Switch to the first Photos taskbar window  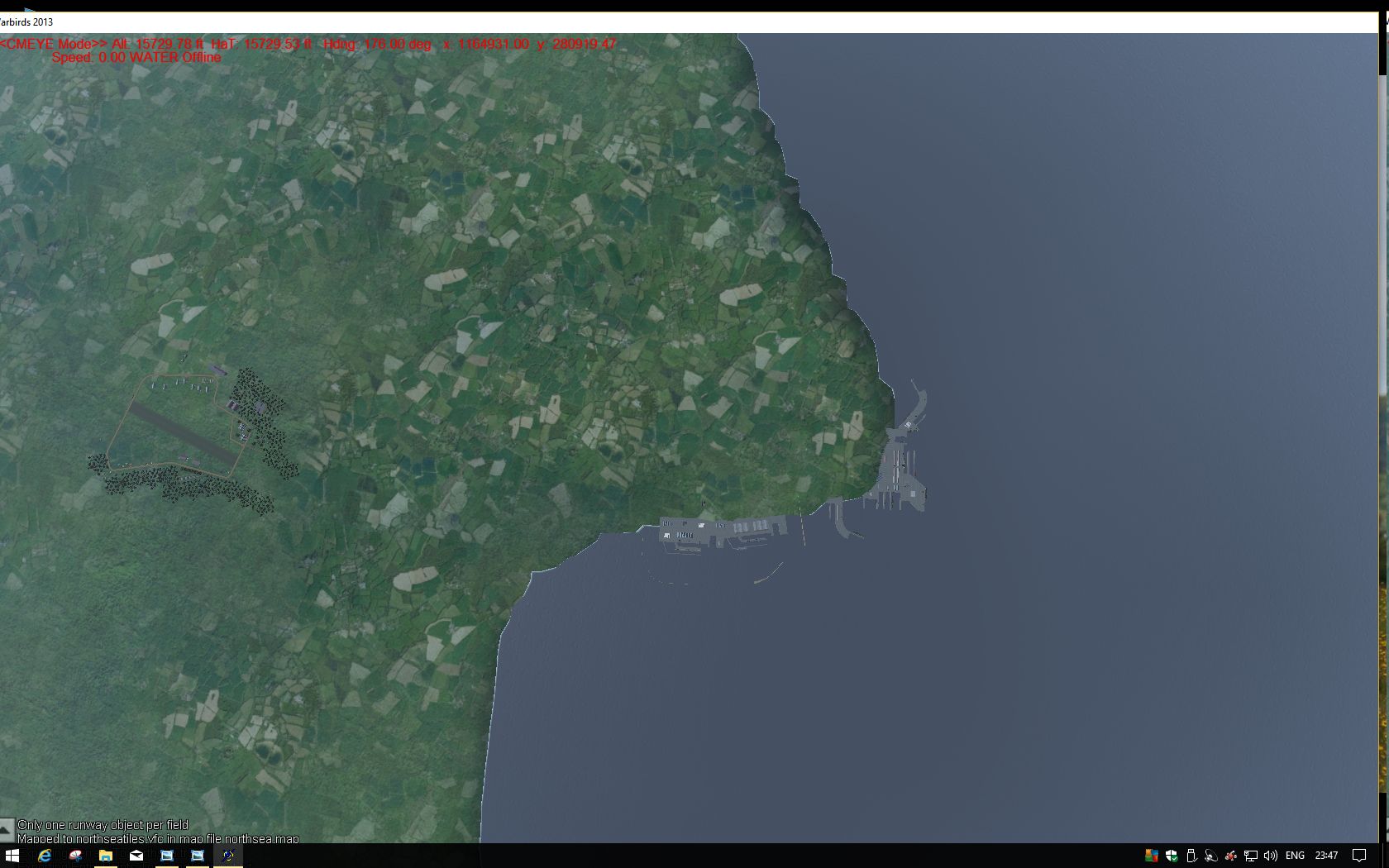[167, 856]
